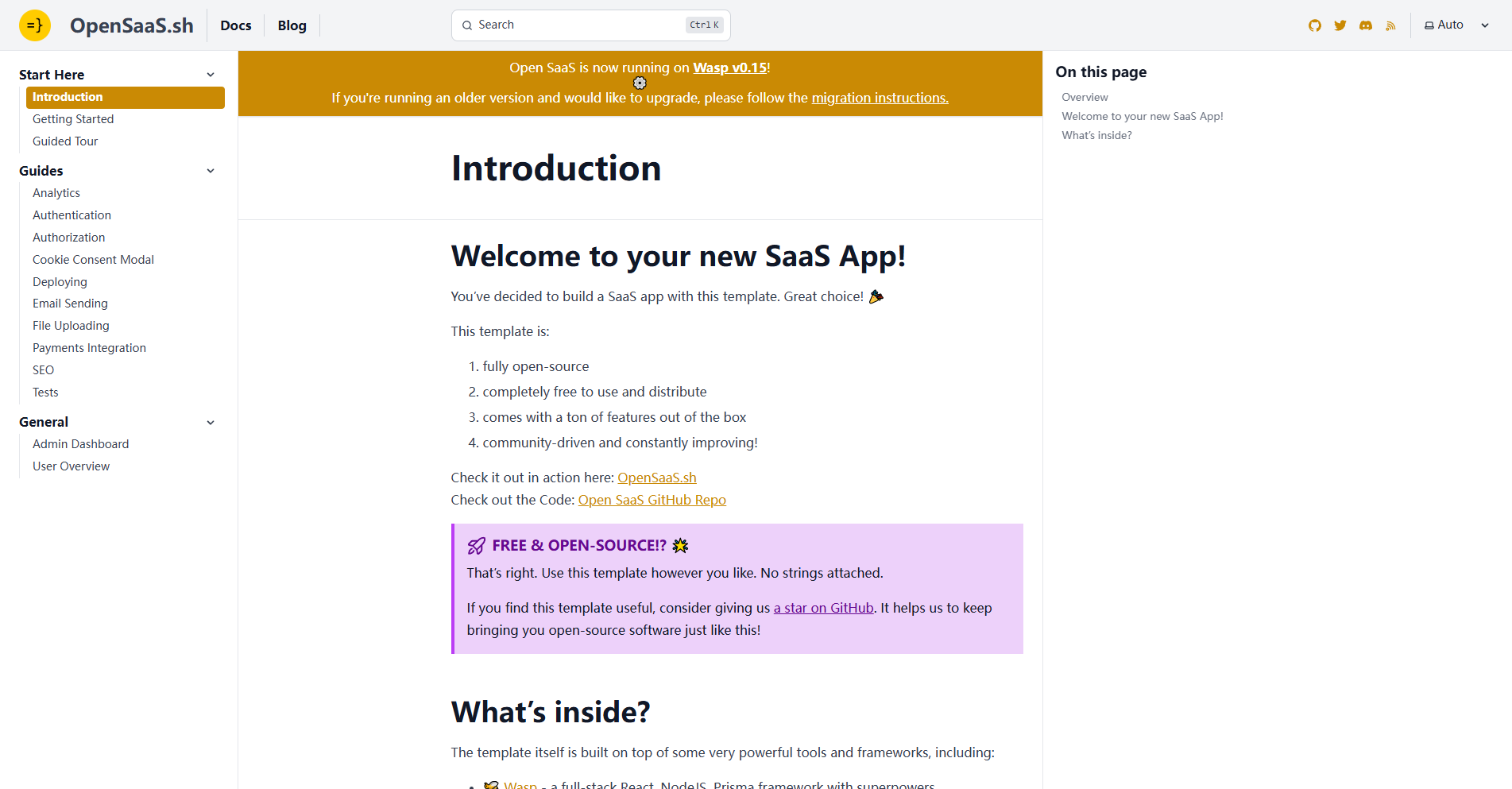Open the Authentication guide
The width and height of the screenshot is (1512, 789).
pyautogui.click(x=72, y=215)
